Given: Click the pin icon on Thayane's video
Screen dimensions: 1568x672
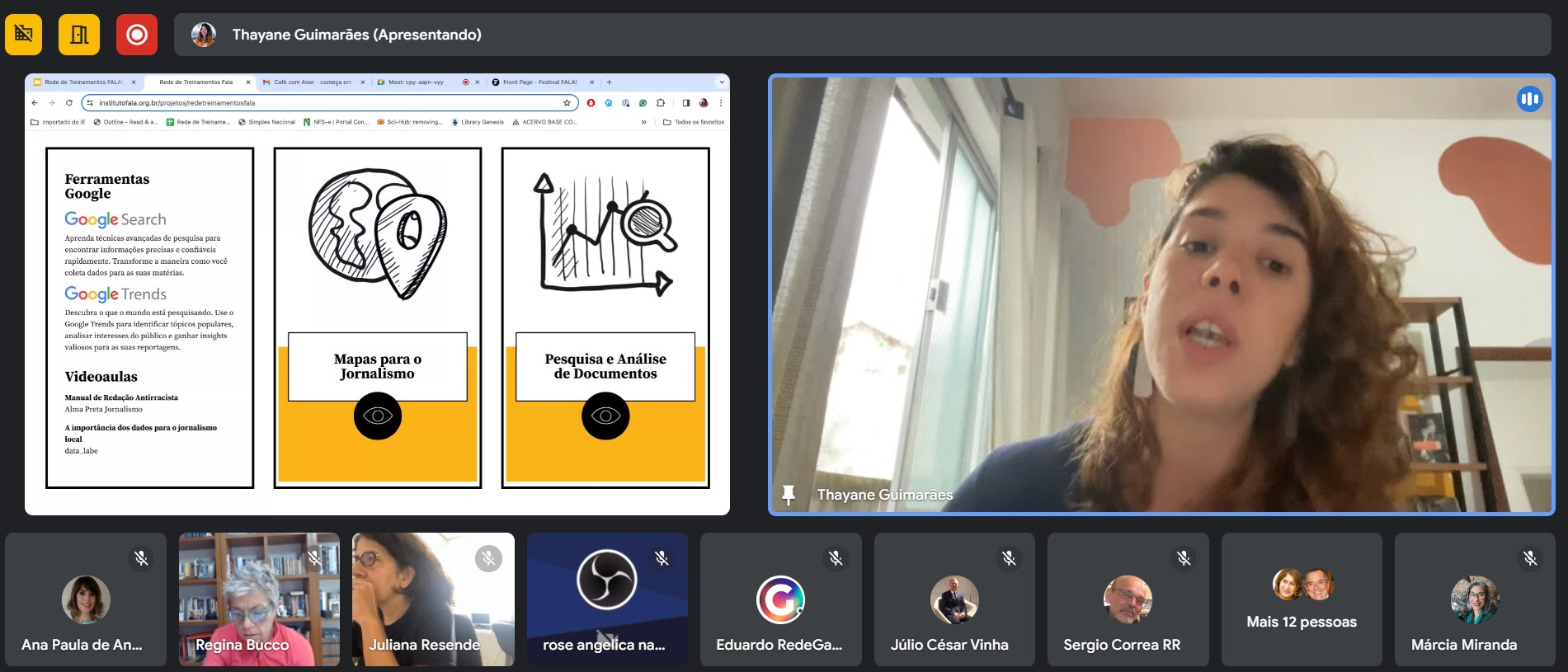Looking at the screenshot, I should click(x=789, y=495).
